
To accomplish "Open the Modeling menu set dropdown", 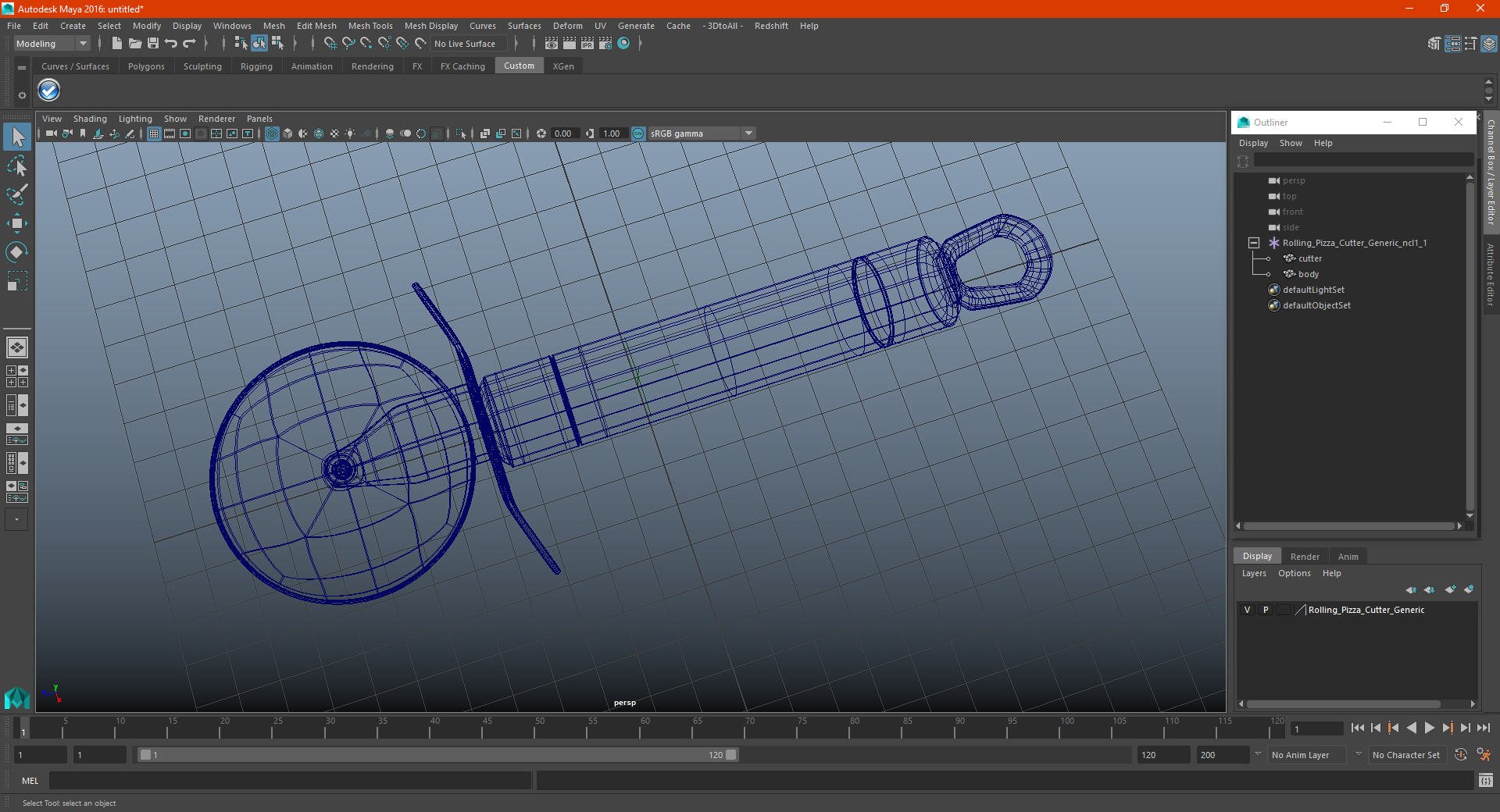I will [x=52, y=44].
